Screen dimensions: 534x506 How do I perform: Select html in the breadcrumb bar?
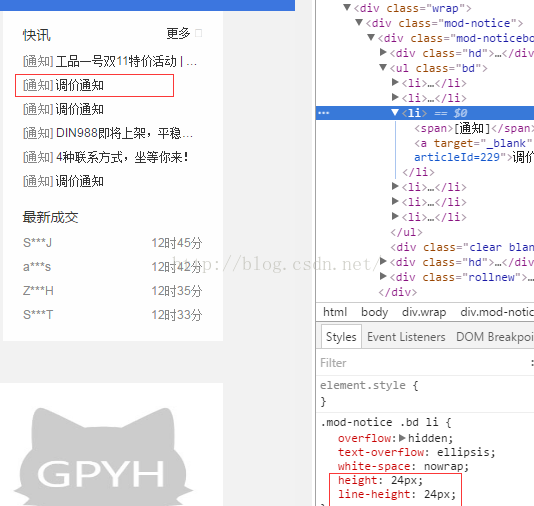335,312
